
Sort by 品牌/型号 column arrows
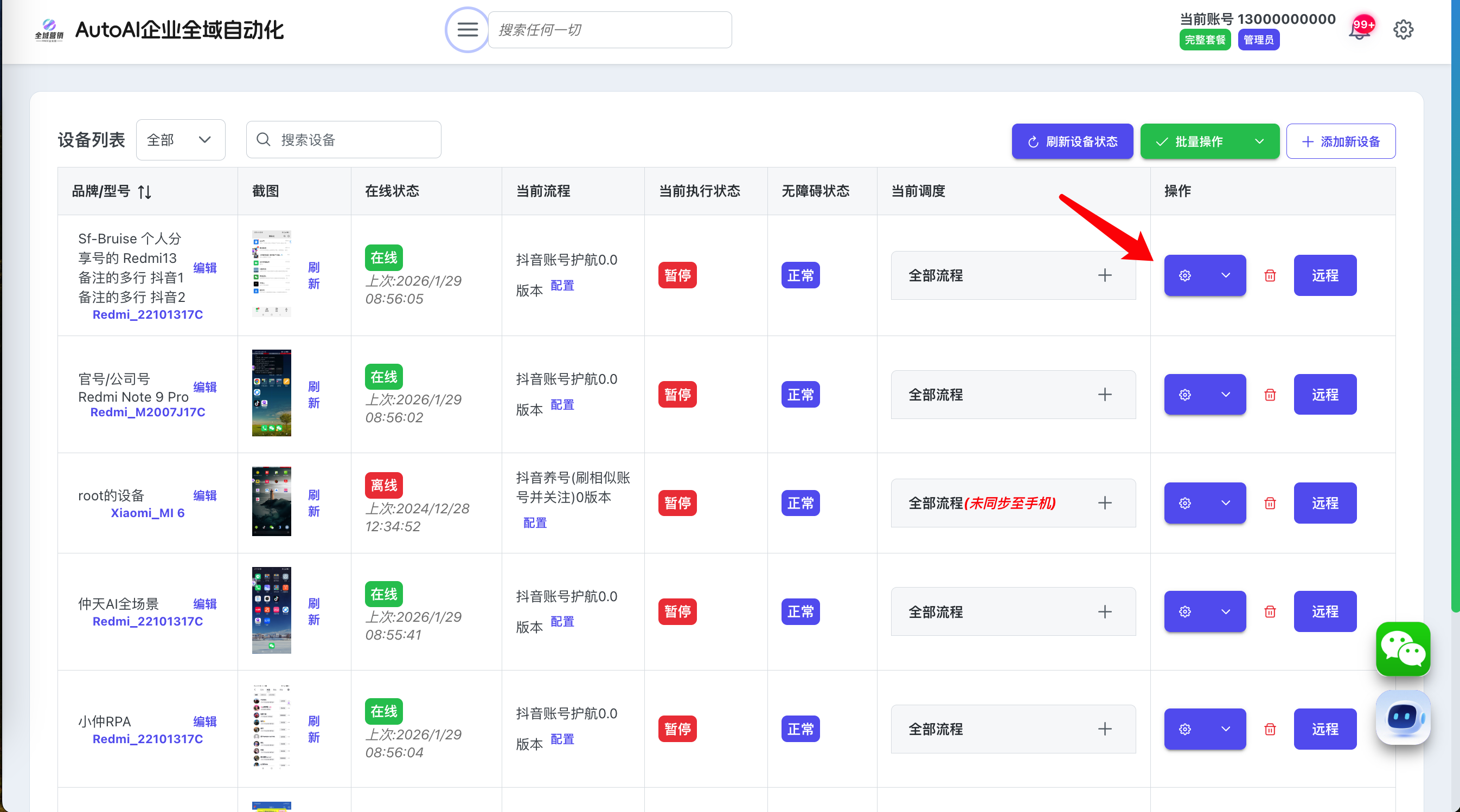pos(144,192)
